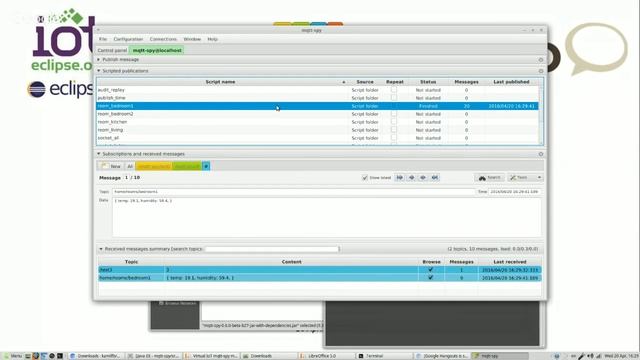Select the yellow subscription tab
Image resolution: width=640 pixels, height=360 pixels.
(x=153, y=166)
